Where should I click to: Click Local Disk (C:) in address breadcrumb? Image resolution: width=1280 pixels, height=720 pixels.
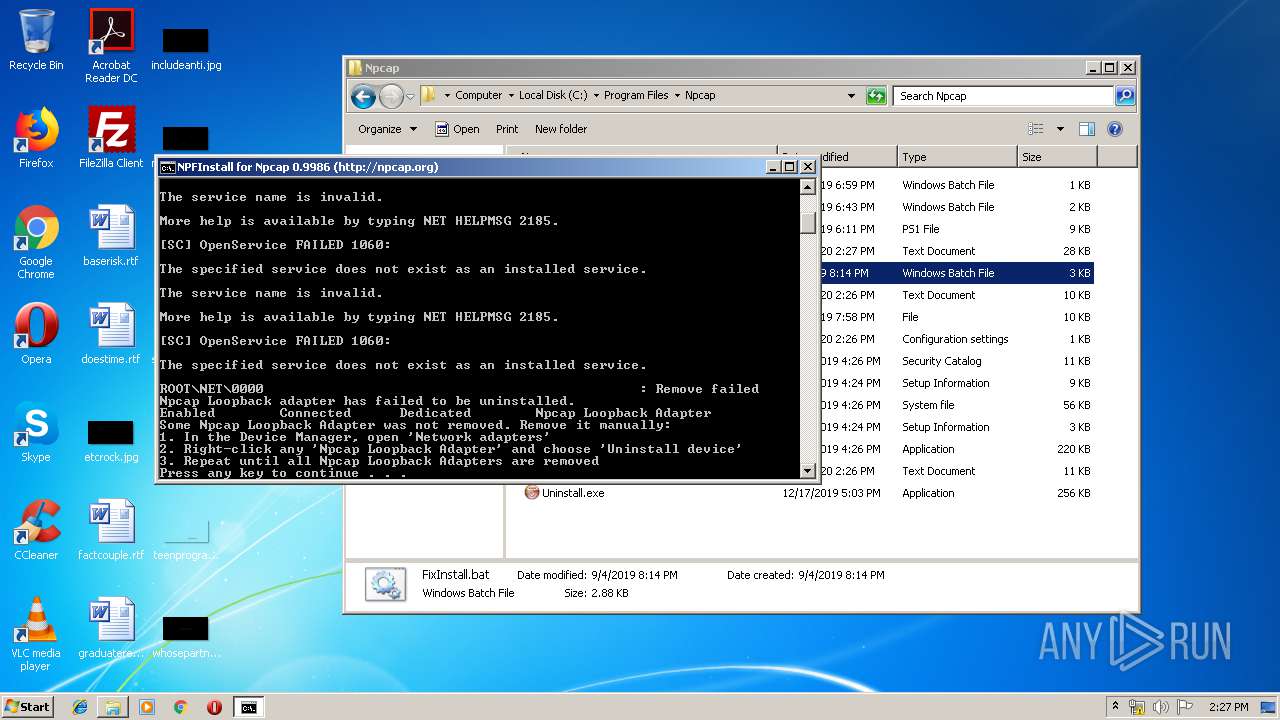[x=553, y=96]
